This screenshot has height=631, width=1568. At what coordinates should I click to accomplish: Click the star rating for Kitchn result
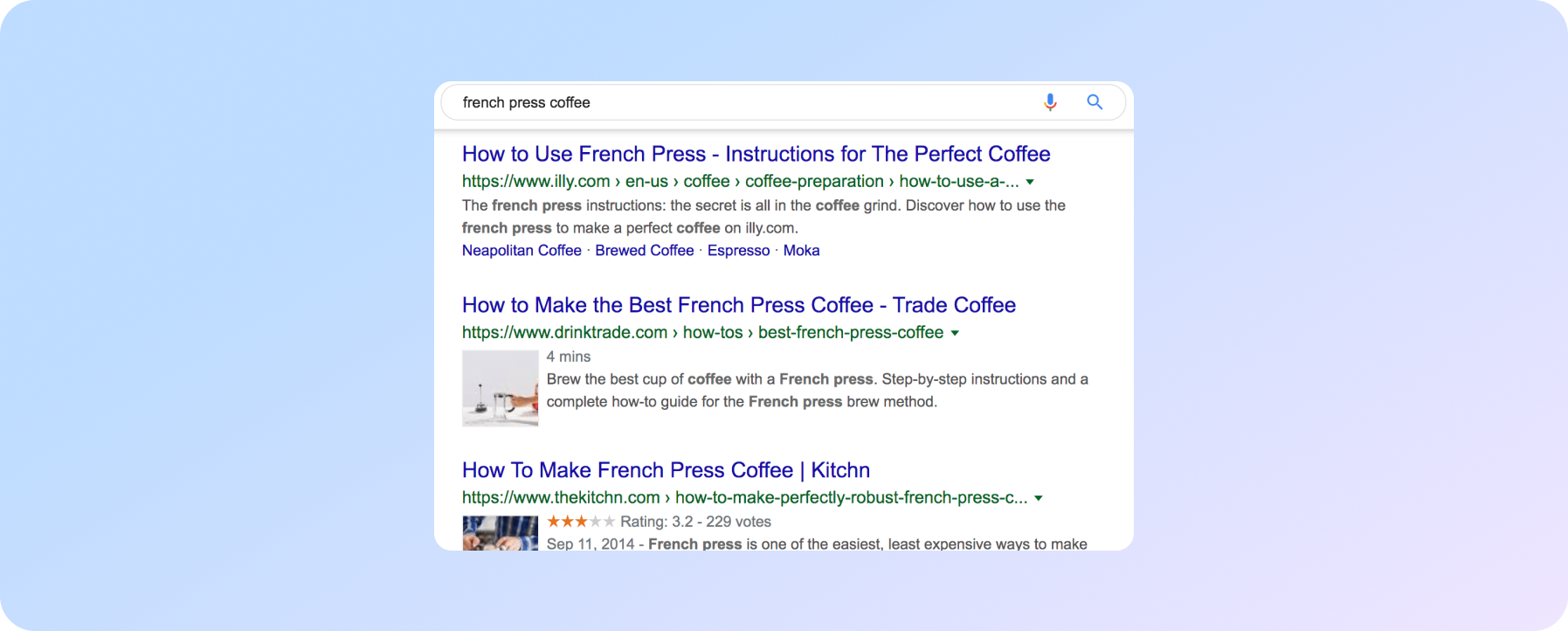pyautogui.click(x=581, y=522)
